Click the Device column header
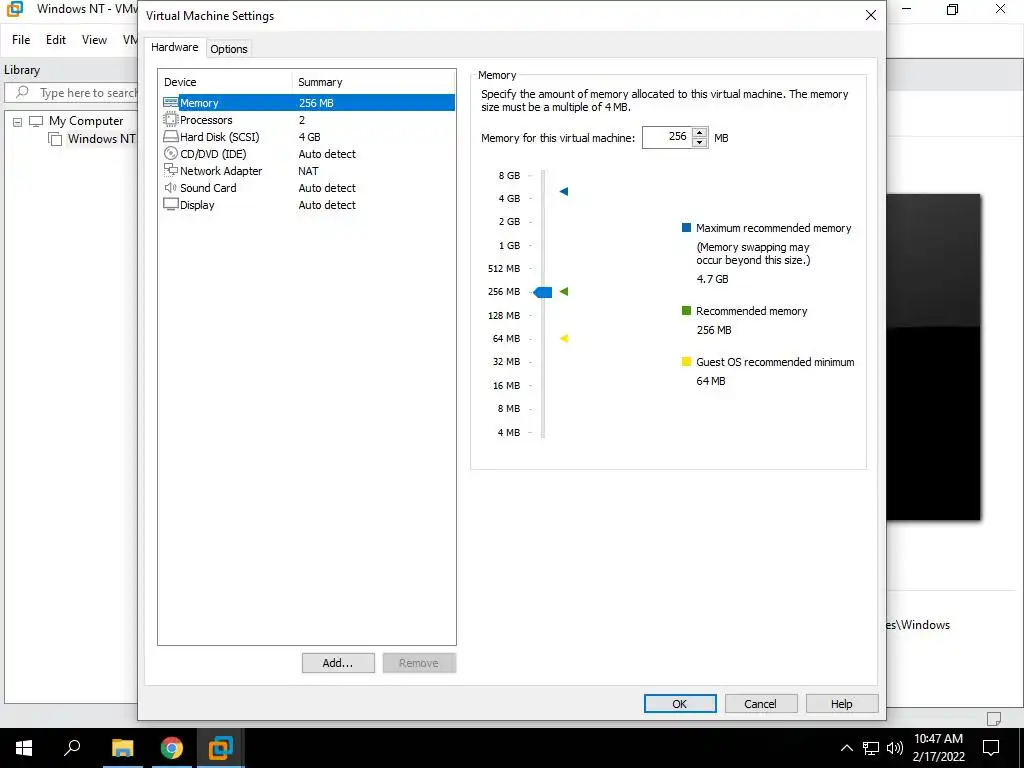1024x768 pixels. (x=226, y=82)
